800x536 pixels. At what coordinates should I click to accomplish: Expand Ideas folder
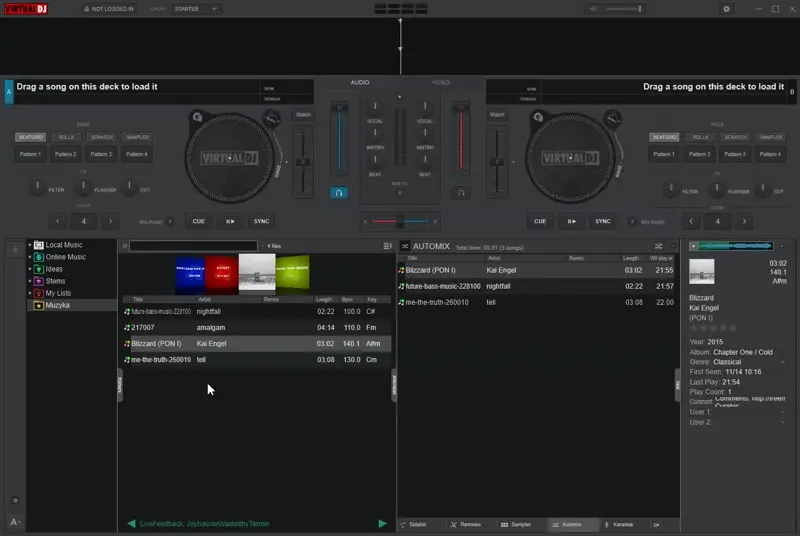[x=30, y=269]
